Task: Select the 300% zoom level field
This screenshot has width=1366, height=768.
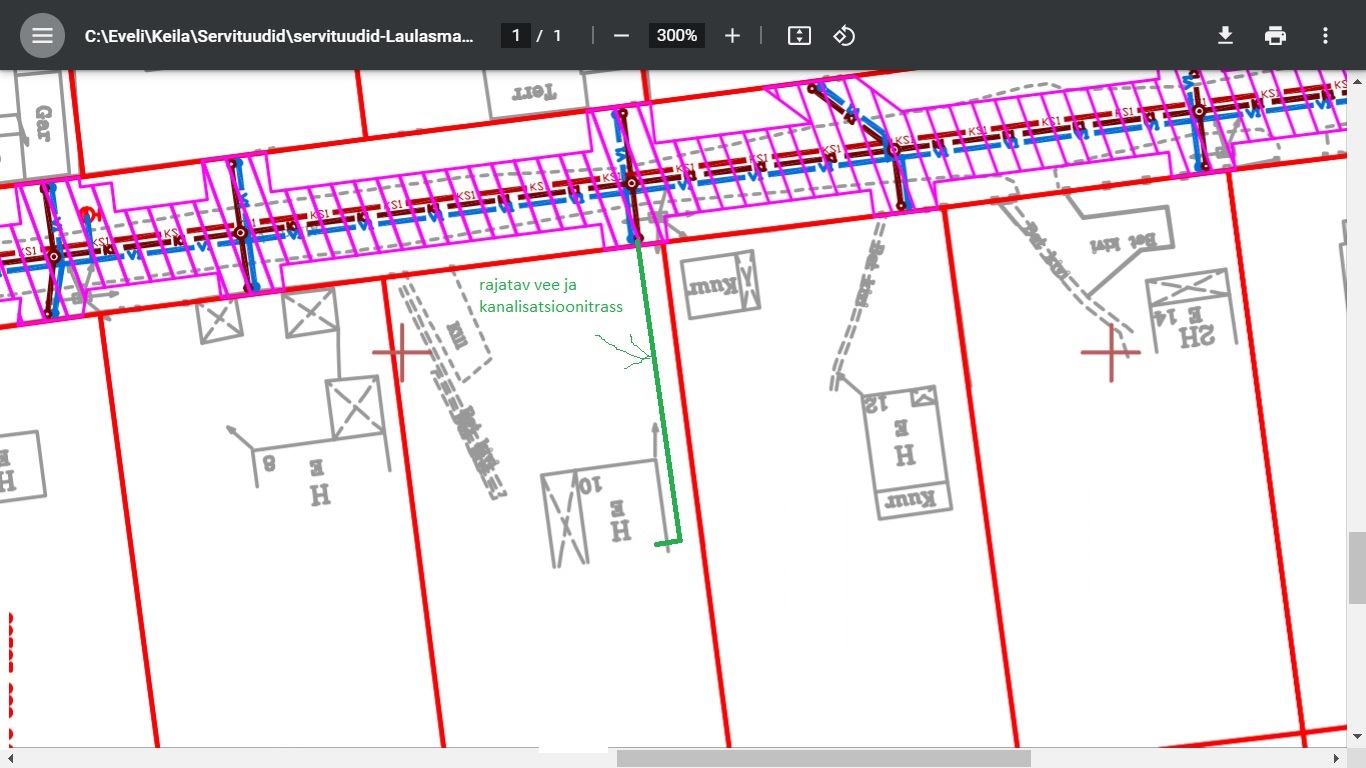Action: coord(677,36)
